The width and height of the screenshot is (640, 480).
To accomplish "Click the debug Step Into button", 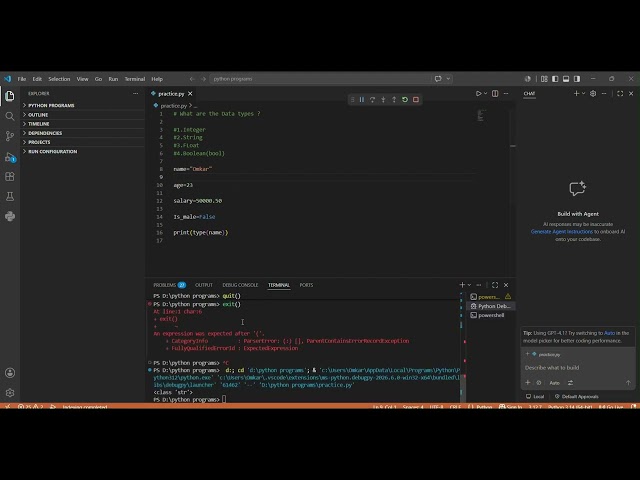I will click(x=383, y=100).
